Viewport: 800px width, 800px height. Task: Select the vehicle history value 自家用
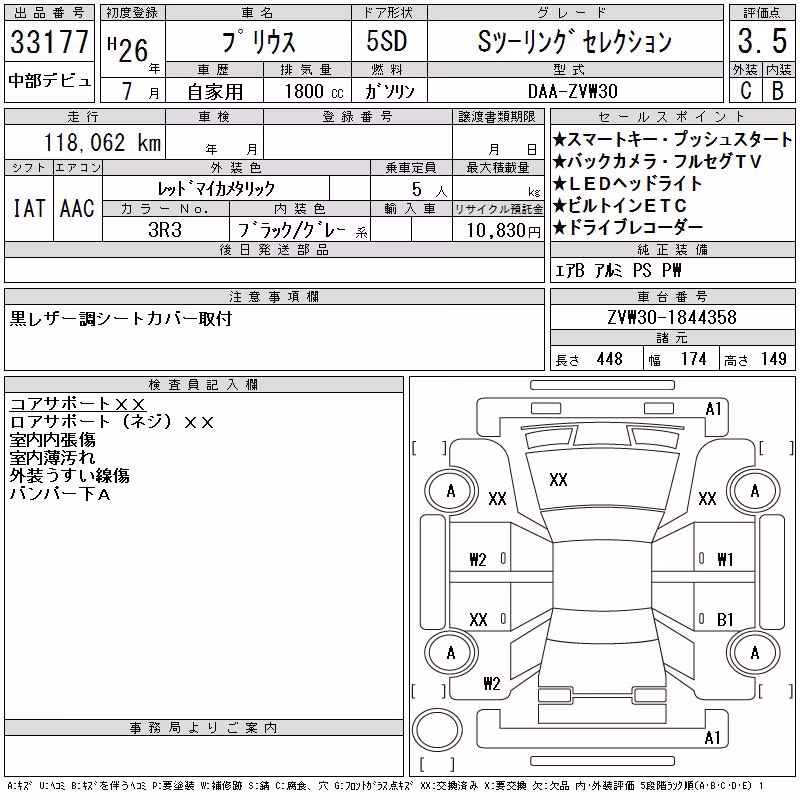215,92
